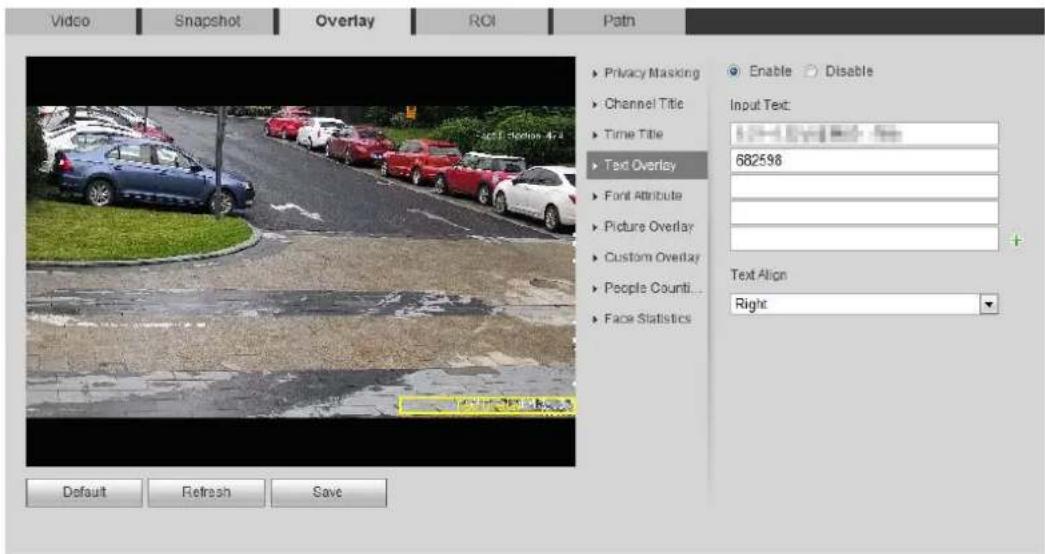1045x554 pixels.
Task: Open Face Statistics settings
Action: click(x=646, y=319)
